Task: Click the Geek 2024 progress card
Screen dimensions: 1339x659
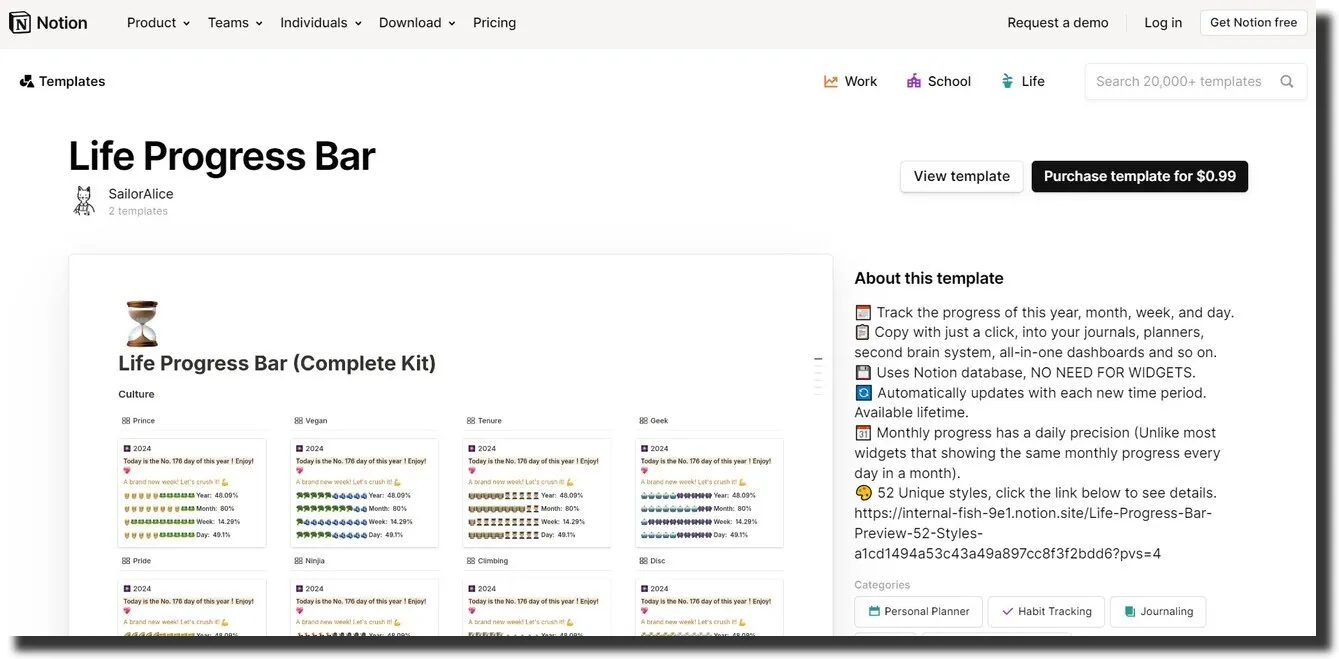Action: pos(709,492)
